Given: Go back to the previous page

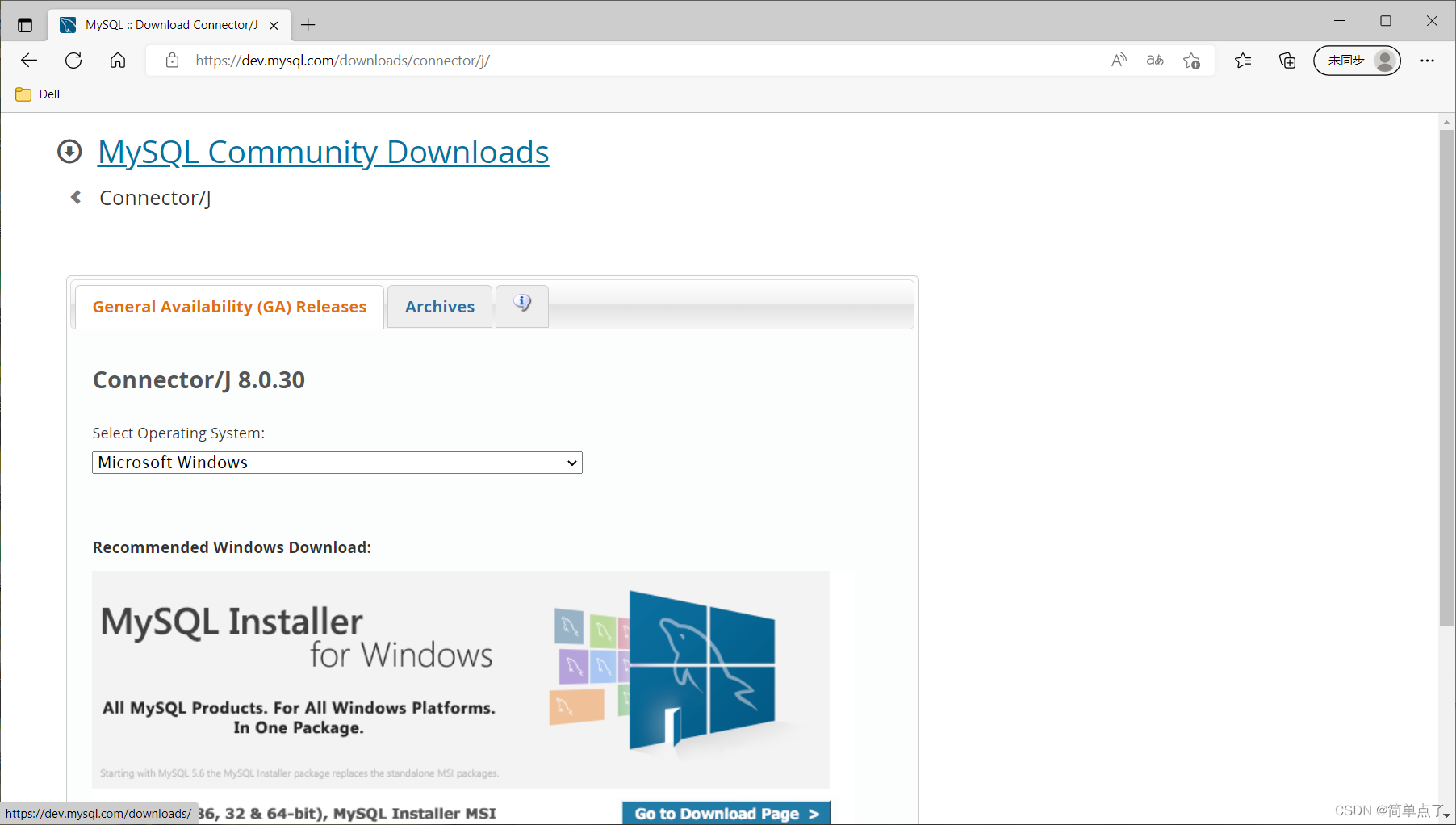Looking at the screenshot, I should point(29,61).
